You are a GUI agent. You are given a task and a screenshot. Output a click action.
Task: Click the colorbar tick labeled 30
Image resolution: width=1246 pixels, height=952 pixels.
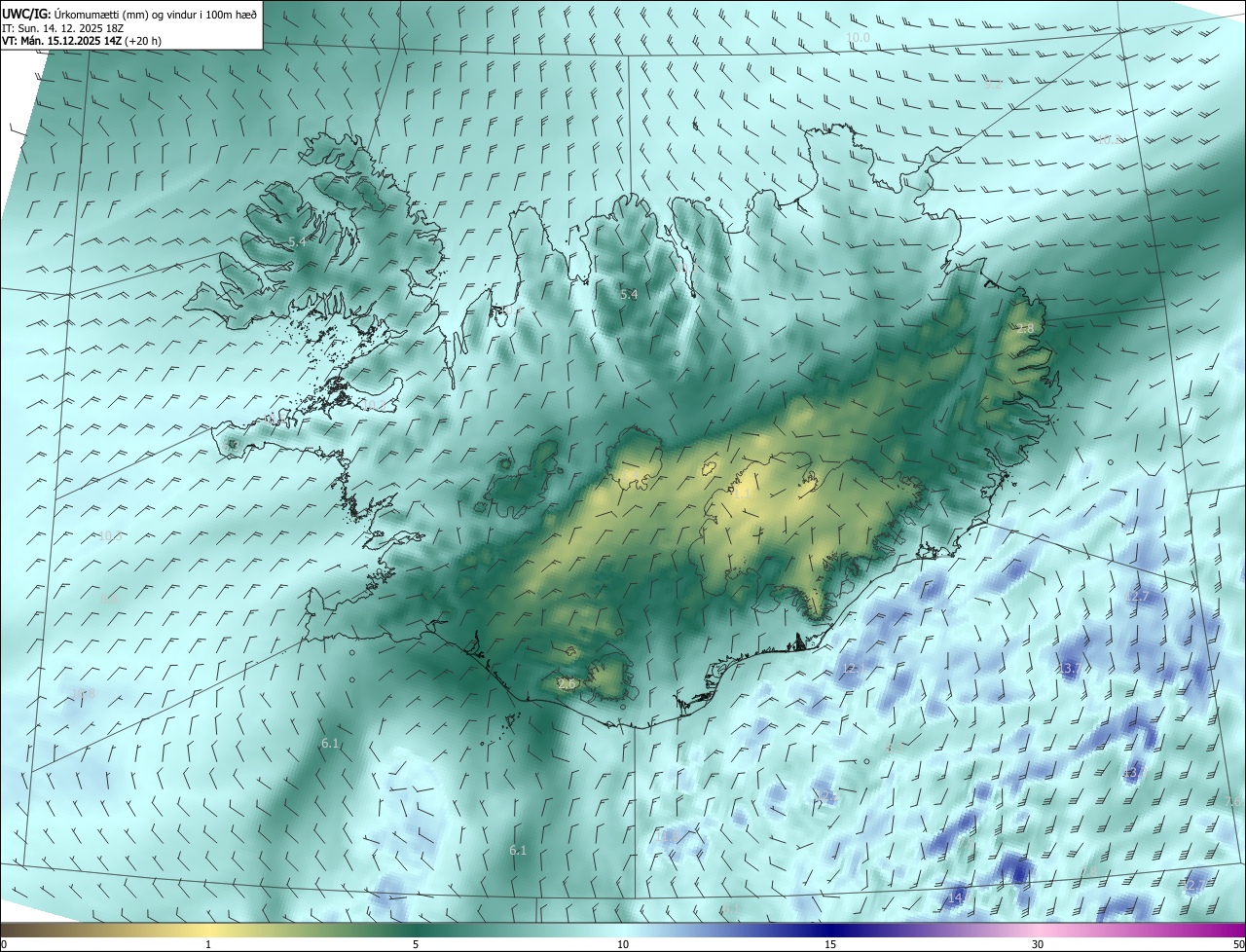click(x=1038, y=945)
